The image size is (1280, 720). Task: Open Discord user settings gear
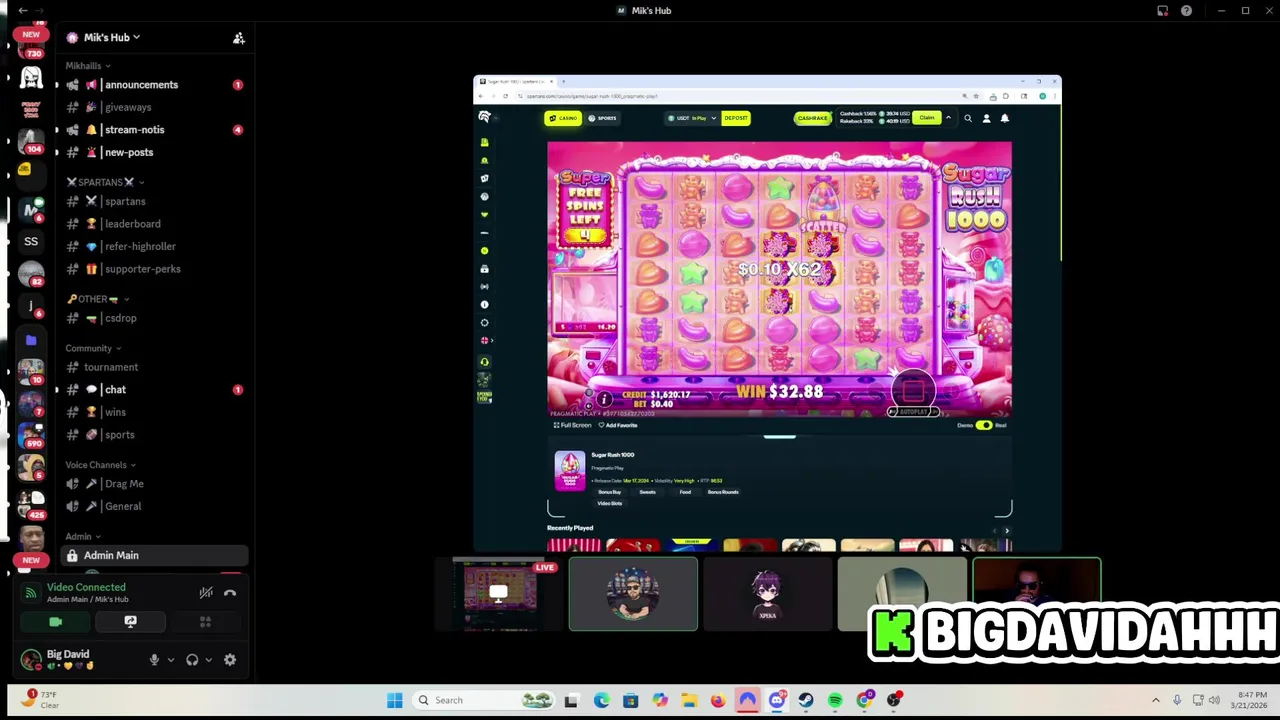click(x=230, y=660)
